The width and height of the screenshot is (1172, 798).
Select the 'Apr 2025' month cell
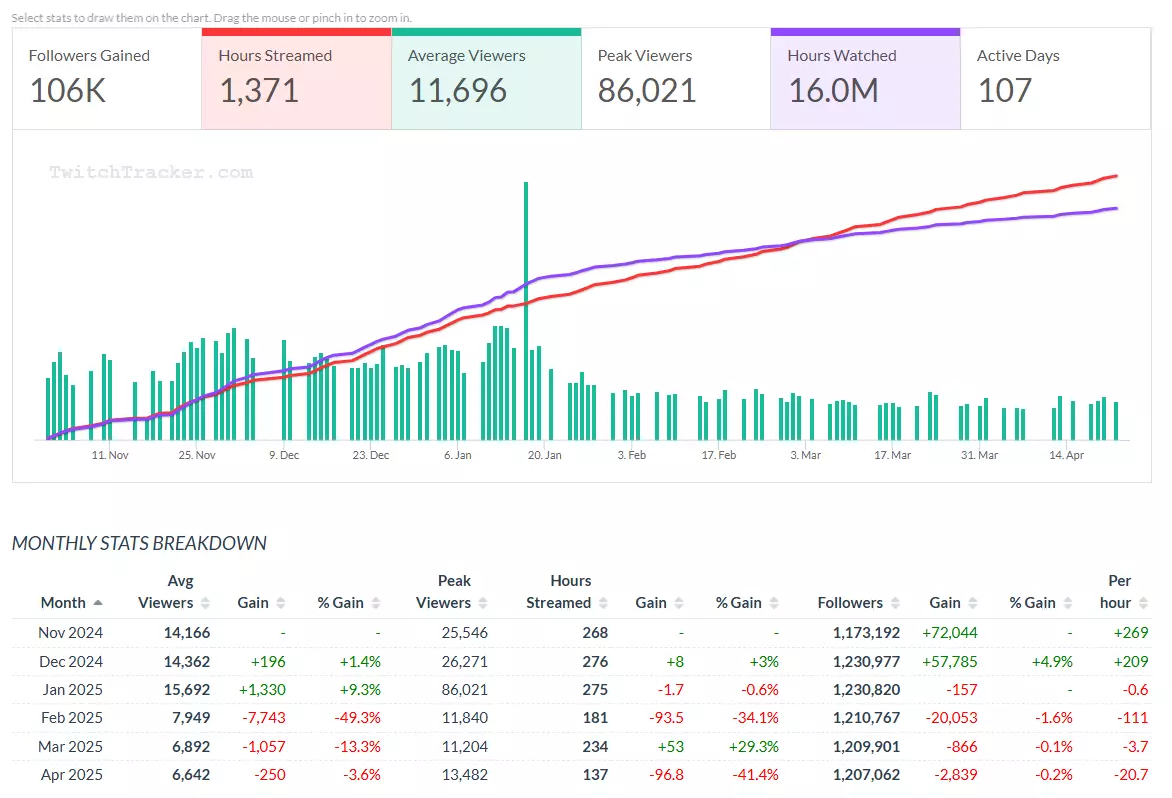coord(72,775)
